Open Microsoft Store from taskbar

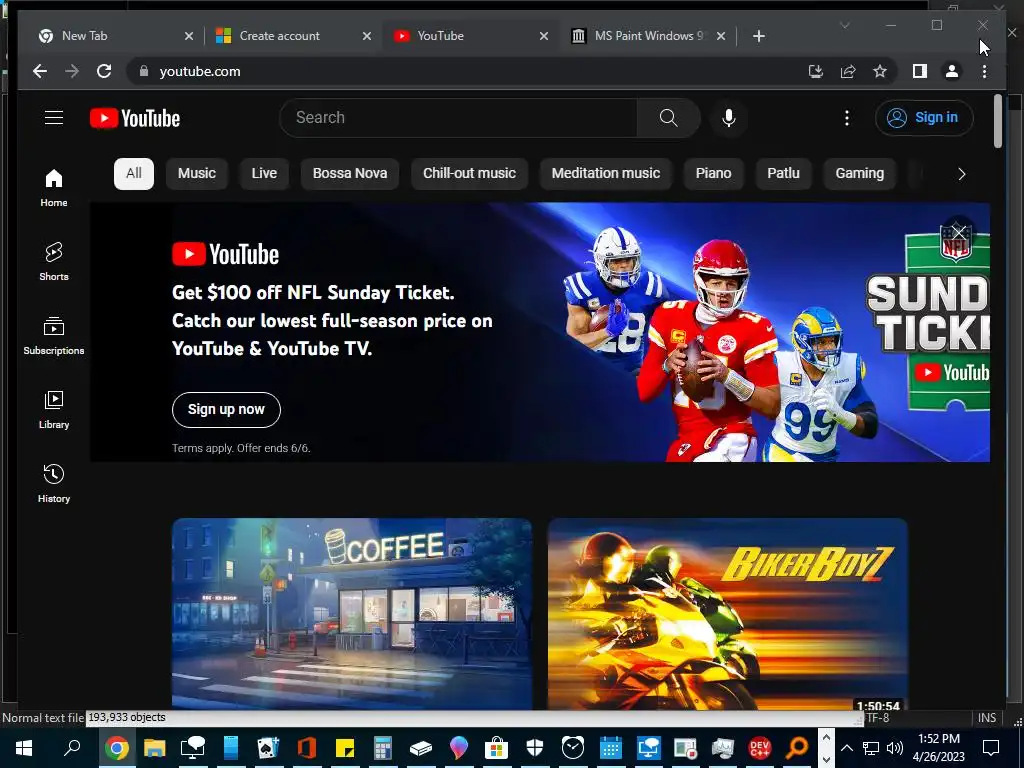pos(496,748)
